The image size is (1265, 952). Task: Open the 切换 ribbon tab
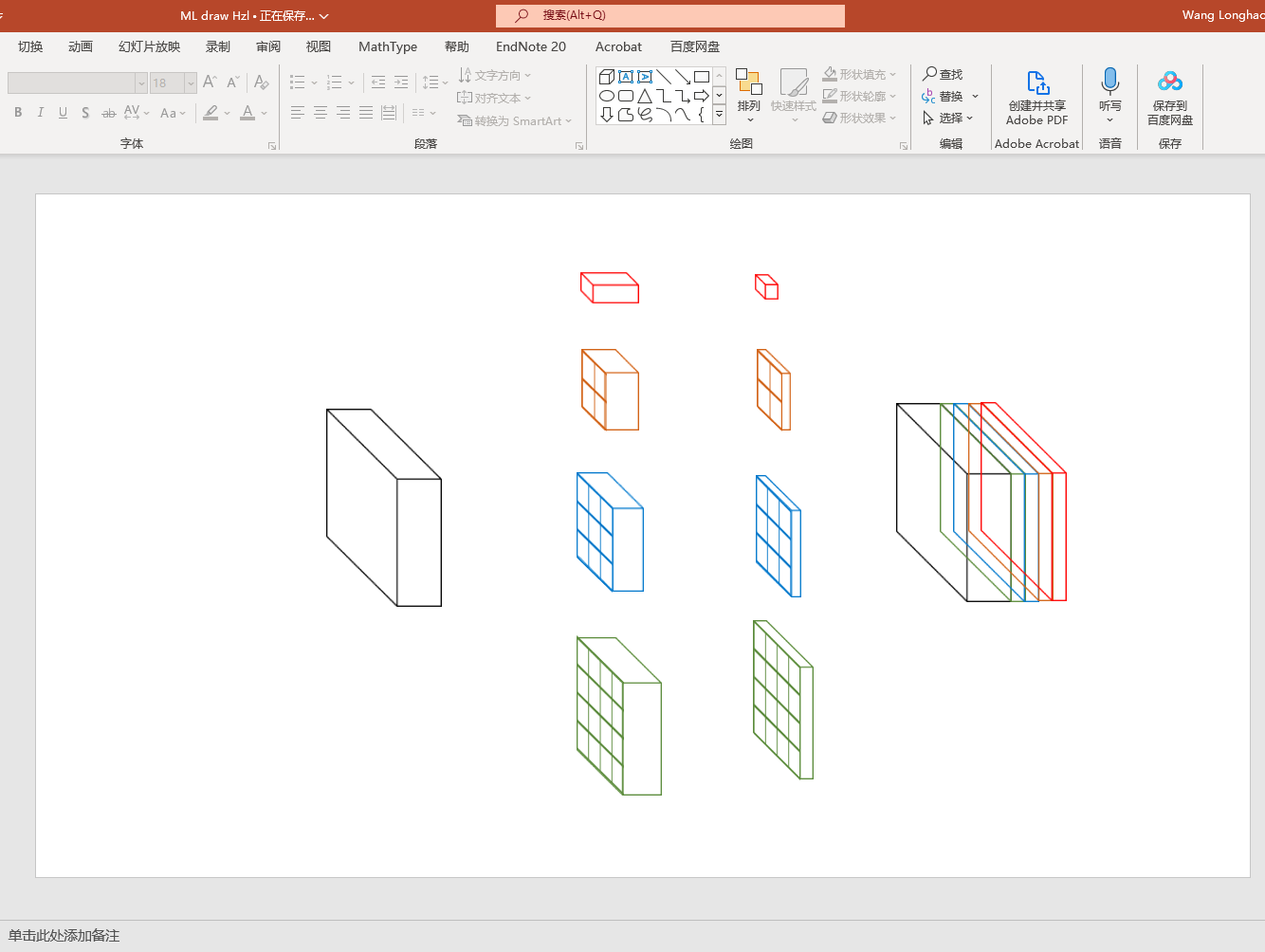[x=30, y=46]
